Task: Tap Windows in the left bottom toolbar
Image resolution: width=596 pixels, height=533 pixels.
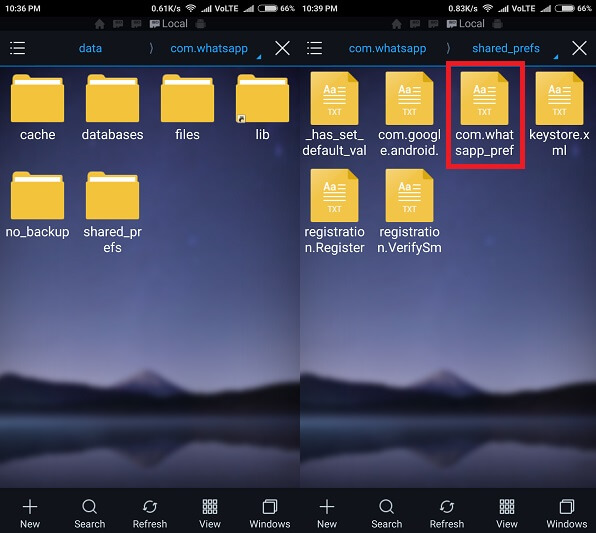Action: pyautogui.click(x=270, y=514)
